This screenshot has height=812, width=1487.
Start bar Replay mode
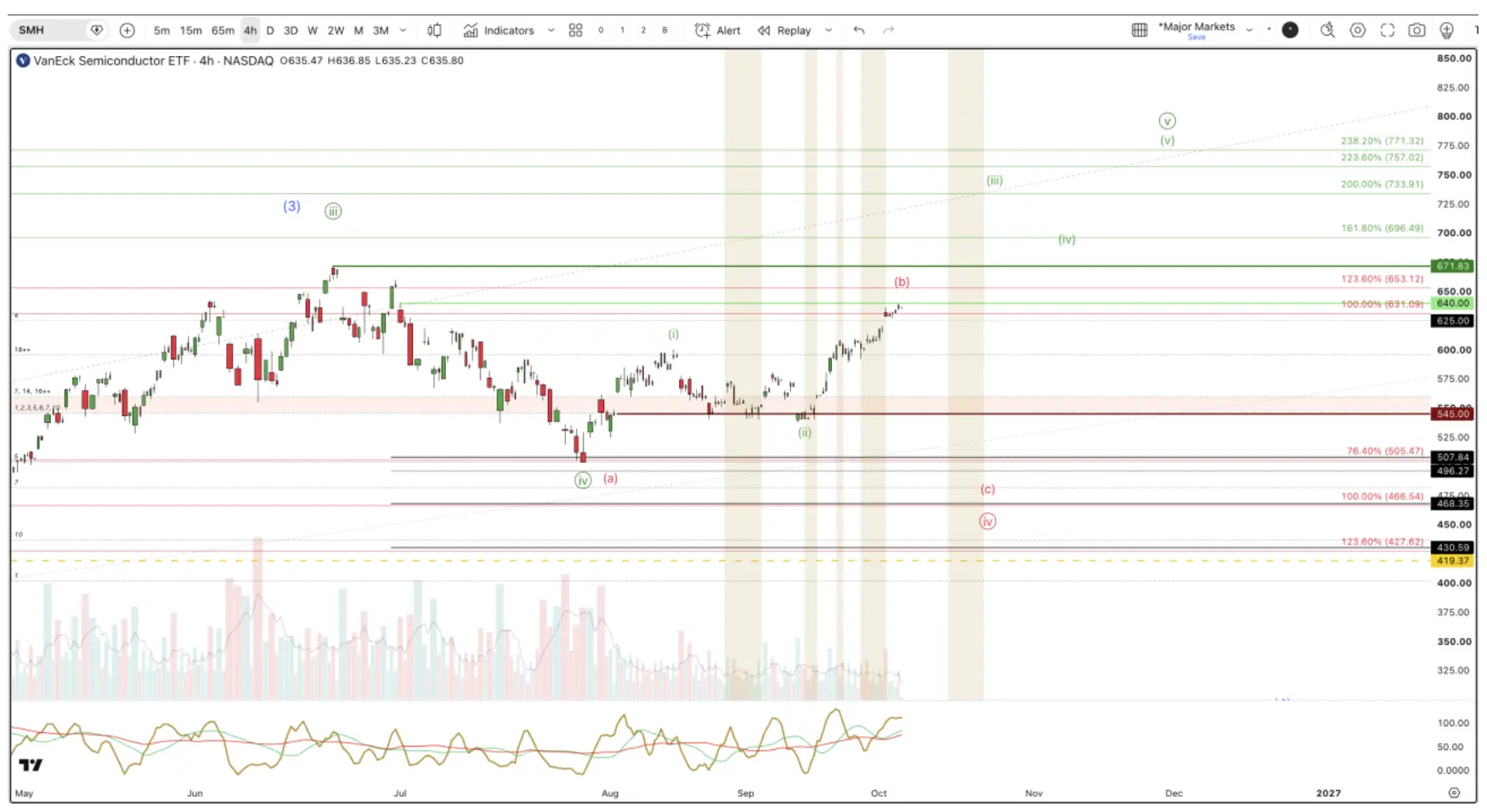[784, 31]
